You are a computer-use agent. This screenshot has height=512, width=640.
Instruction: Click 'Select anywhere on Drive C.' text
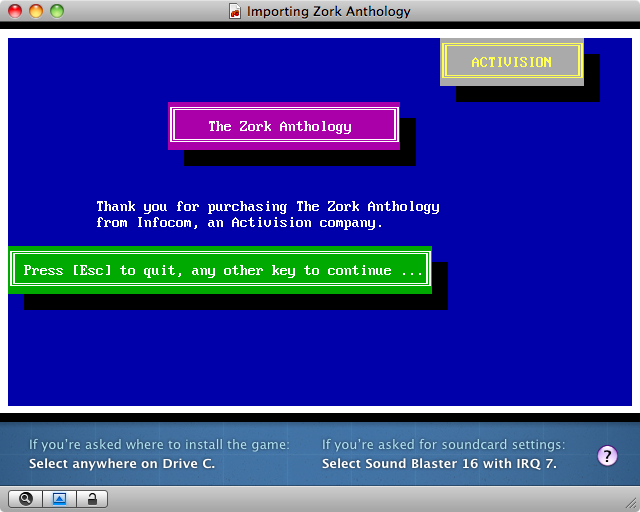(x=121, y=464)
